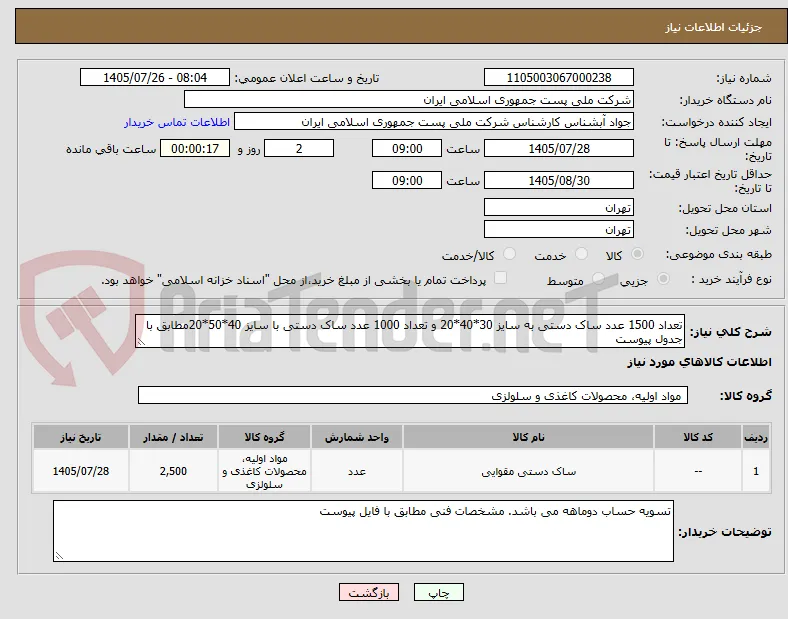Click the ساک دستی مقوایی cell
Image resolution: width=788 pixels, height=619 pixels.
pos(528,471)
